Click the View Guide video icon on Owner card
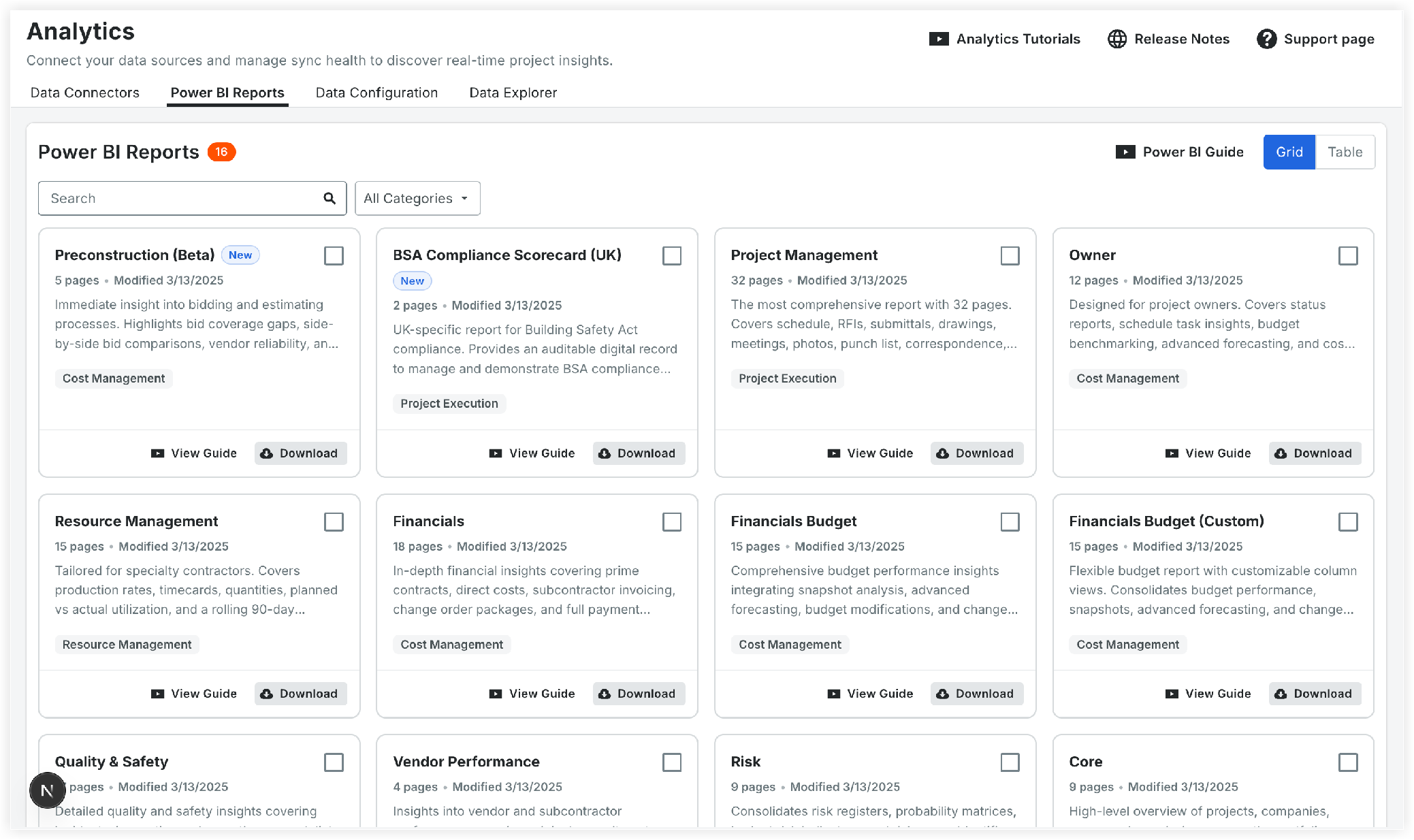The image size is (1414, 840). point(1172,453)
